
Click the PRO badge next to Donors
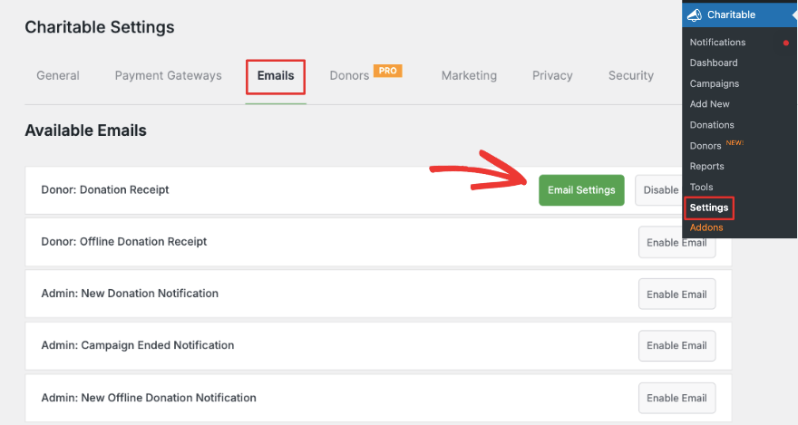coord(388,71)
